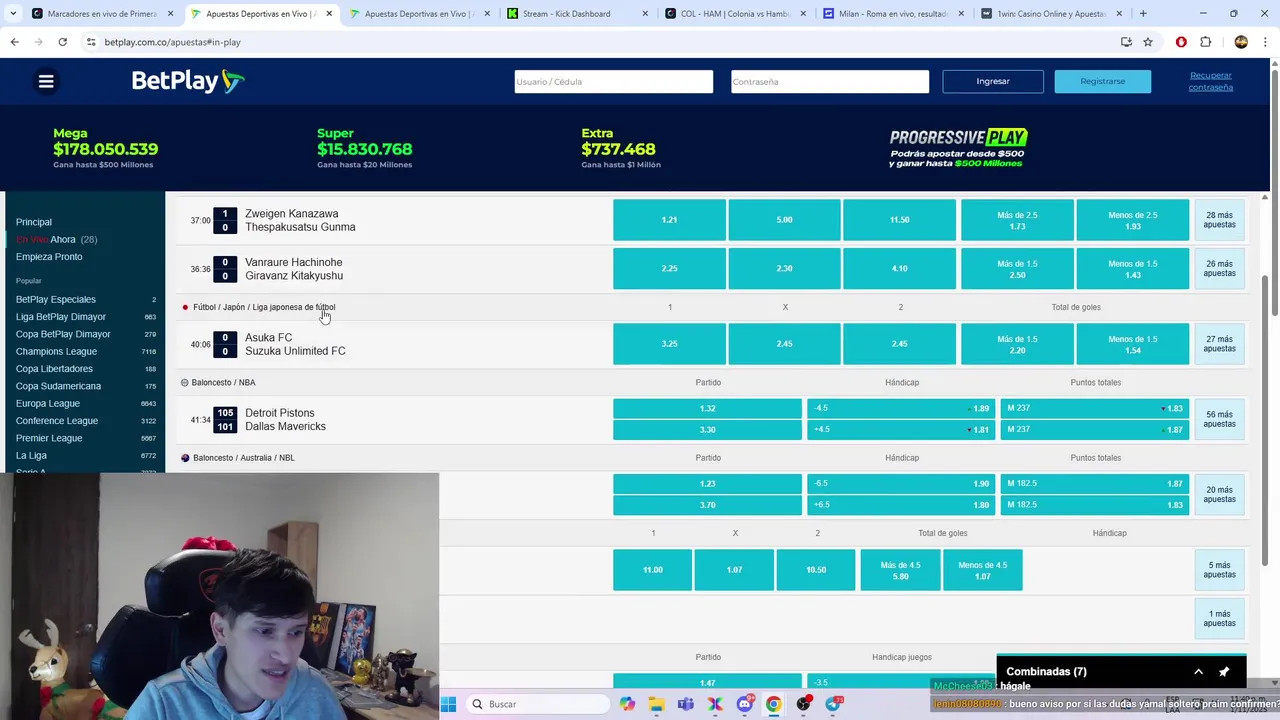The width and height of the screenshot is (1280, 720).
Task: Close the active Apuestas Deportivas tab
Action: 329,14
